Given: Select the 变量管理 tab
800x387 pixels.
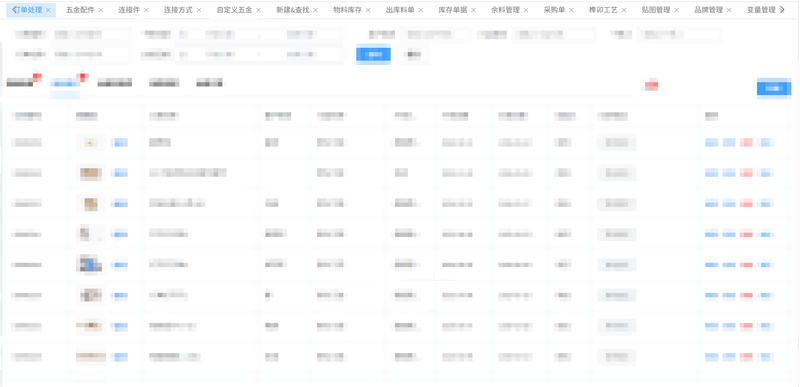Looking at the screenshot, I should pyautogui.click(x=761, y=10).
